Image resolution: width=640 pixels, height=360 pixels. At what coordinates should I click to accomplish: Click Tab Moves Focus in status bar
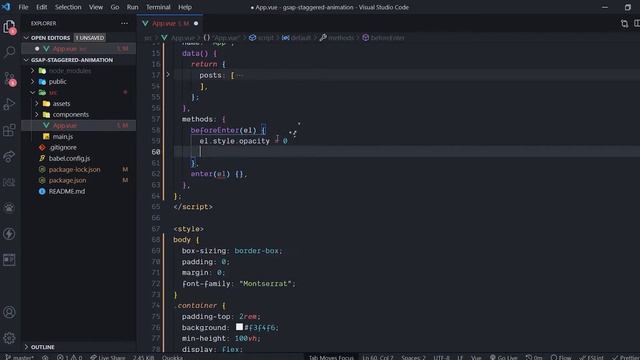point(331,357)
